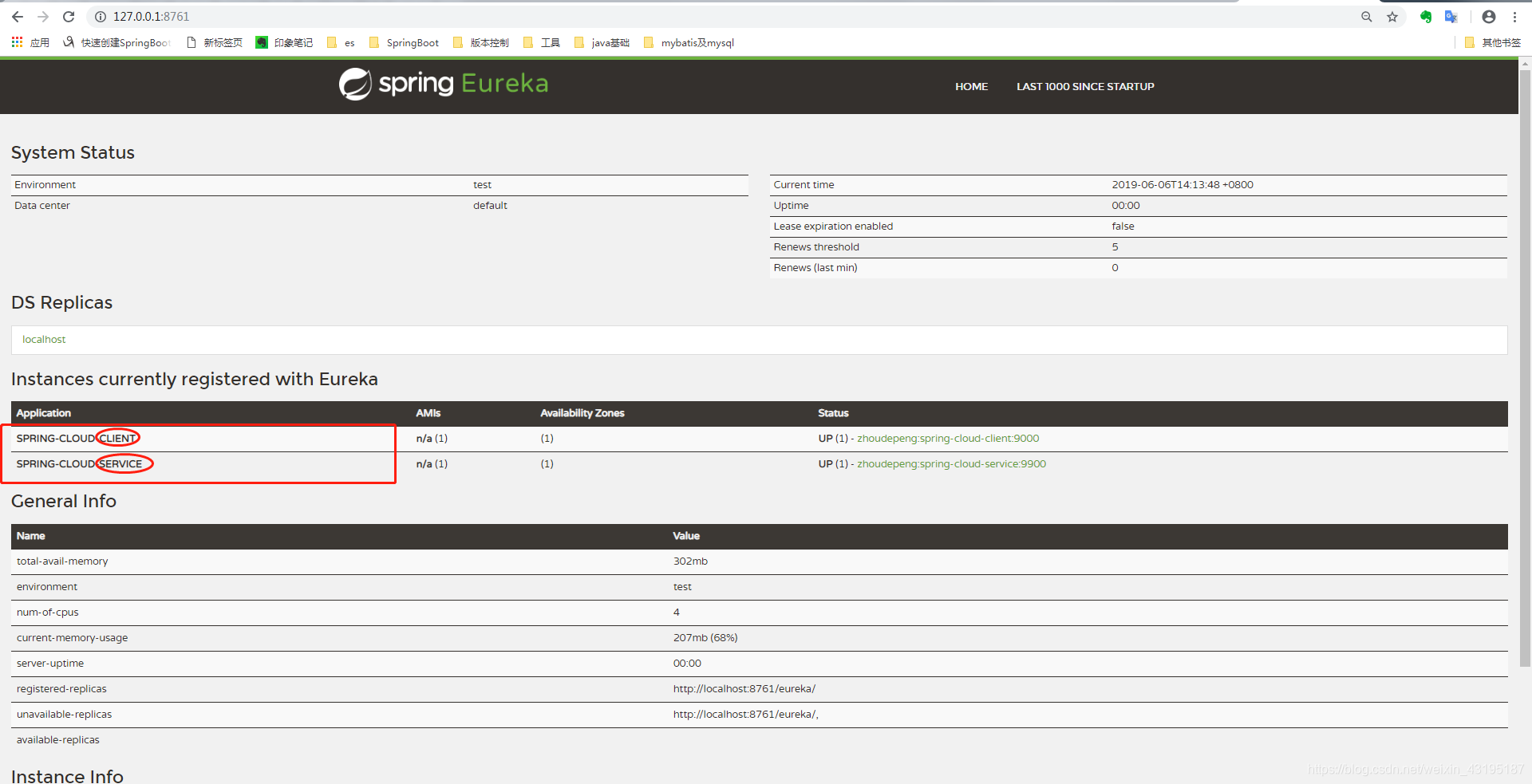Screen dimensions: 1532x784
Task: Click the num-of-cpus row name
Action: pyautogui.click(x=48, y=612)
